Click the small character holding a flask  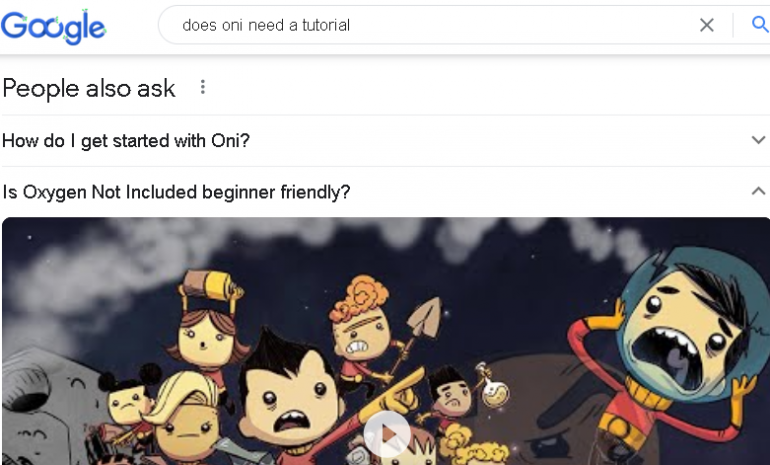452,393
